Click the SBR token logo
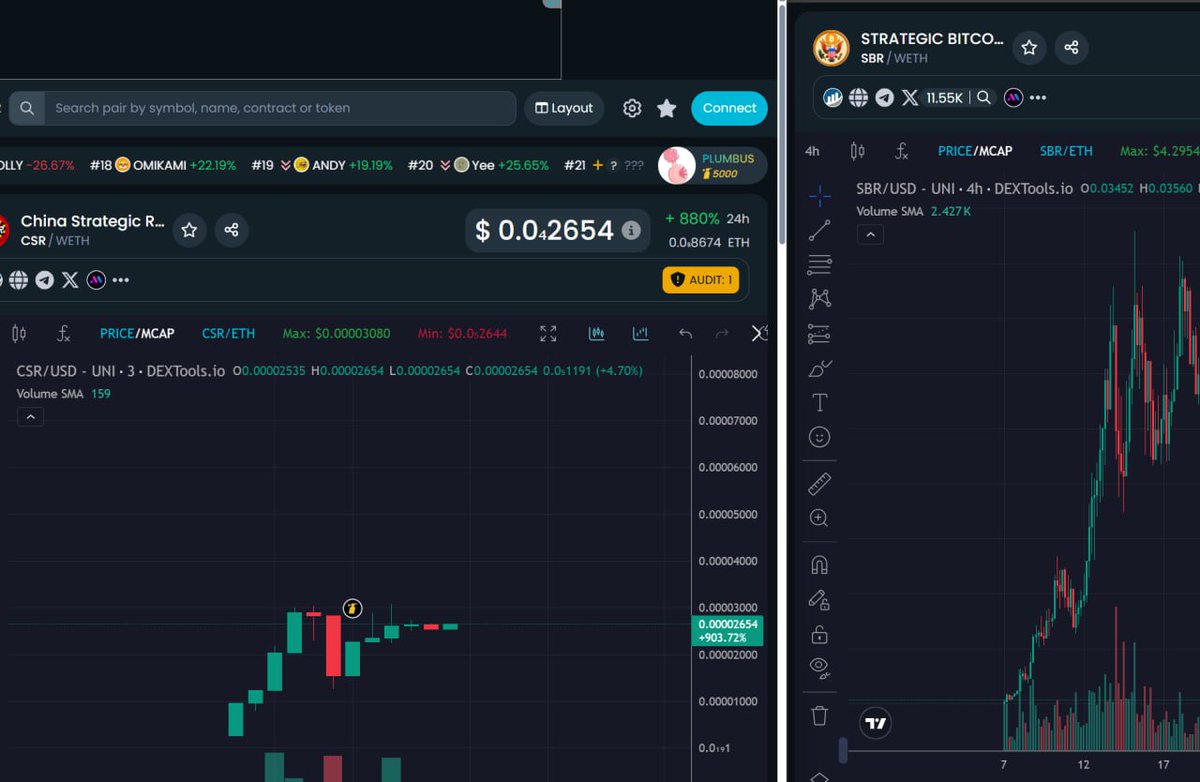This screenshot has height=782, width=1200. tap(831, 47)
